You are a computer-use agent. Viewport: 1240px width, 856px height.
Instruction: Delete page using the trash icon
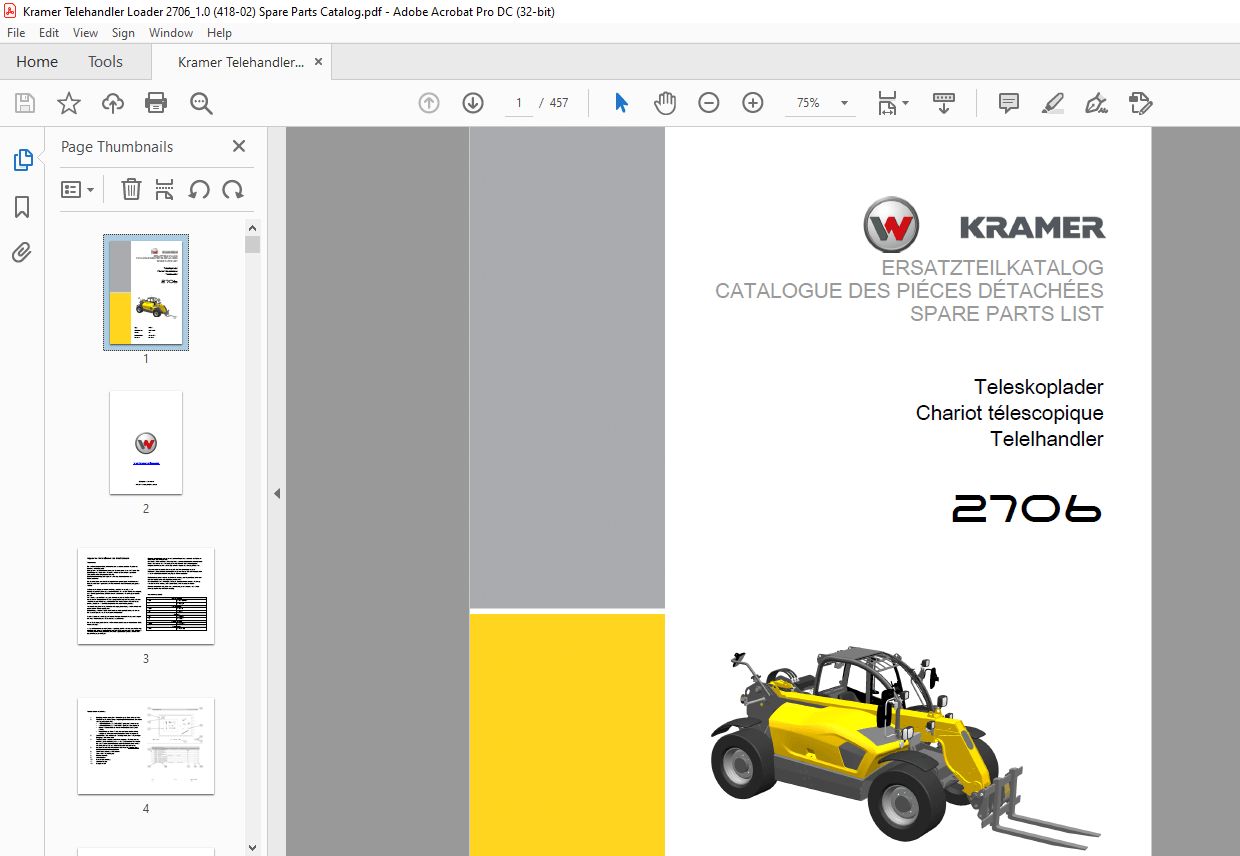pyautogui.click(x=131, y=189)
